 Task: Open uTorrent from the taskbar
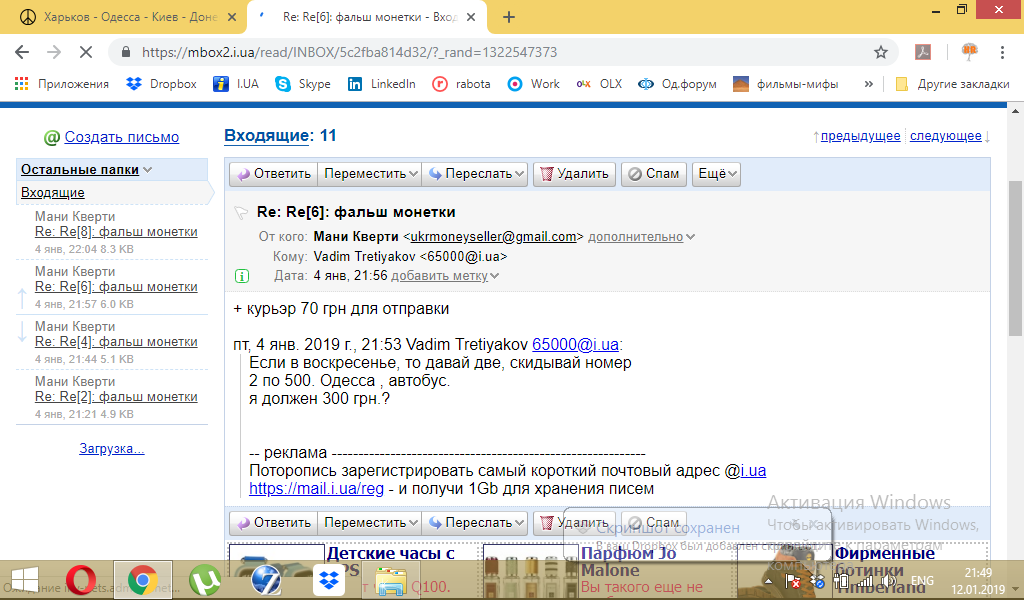[x=204, y=580]
